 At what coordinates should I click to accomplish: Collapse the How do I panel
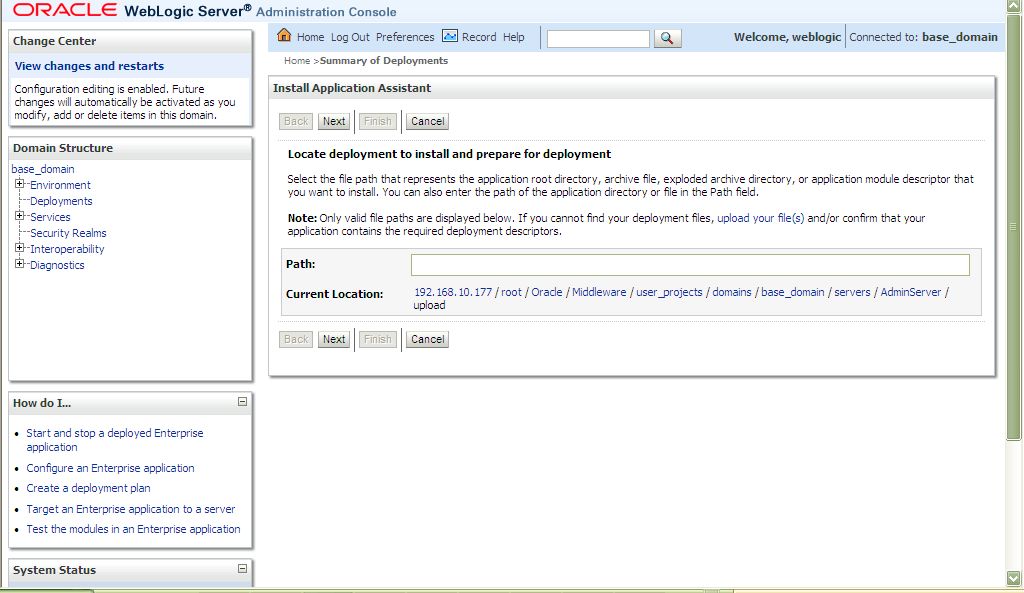pos(242,402)
